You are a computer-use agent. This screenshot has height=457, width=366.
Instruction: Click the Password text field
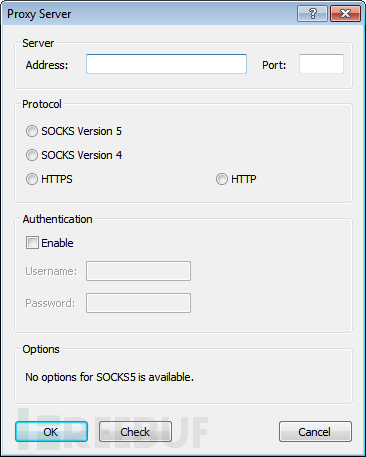[138, 303]
